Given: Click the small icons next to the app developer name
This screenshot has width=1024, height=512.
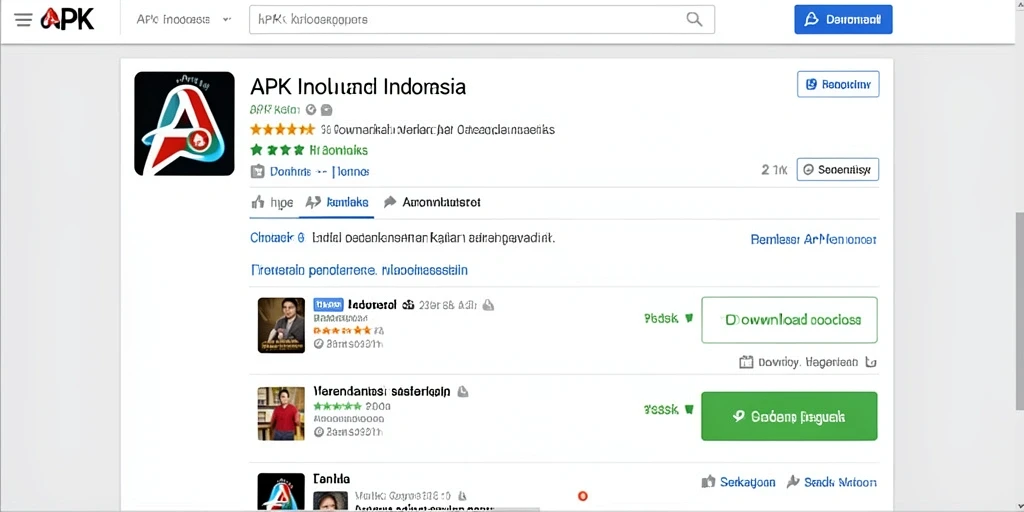Looking at the screenshot, I should 319,110.
